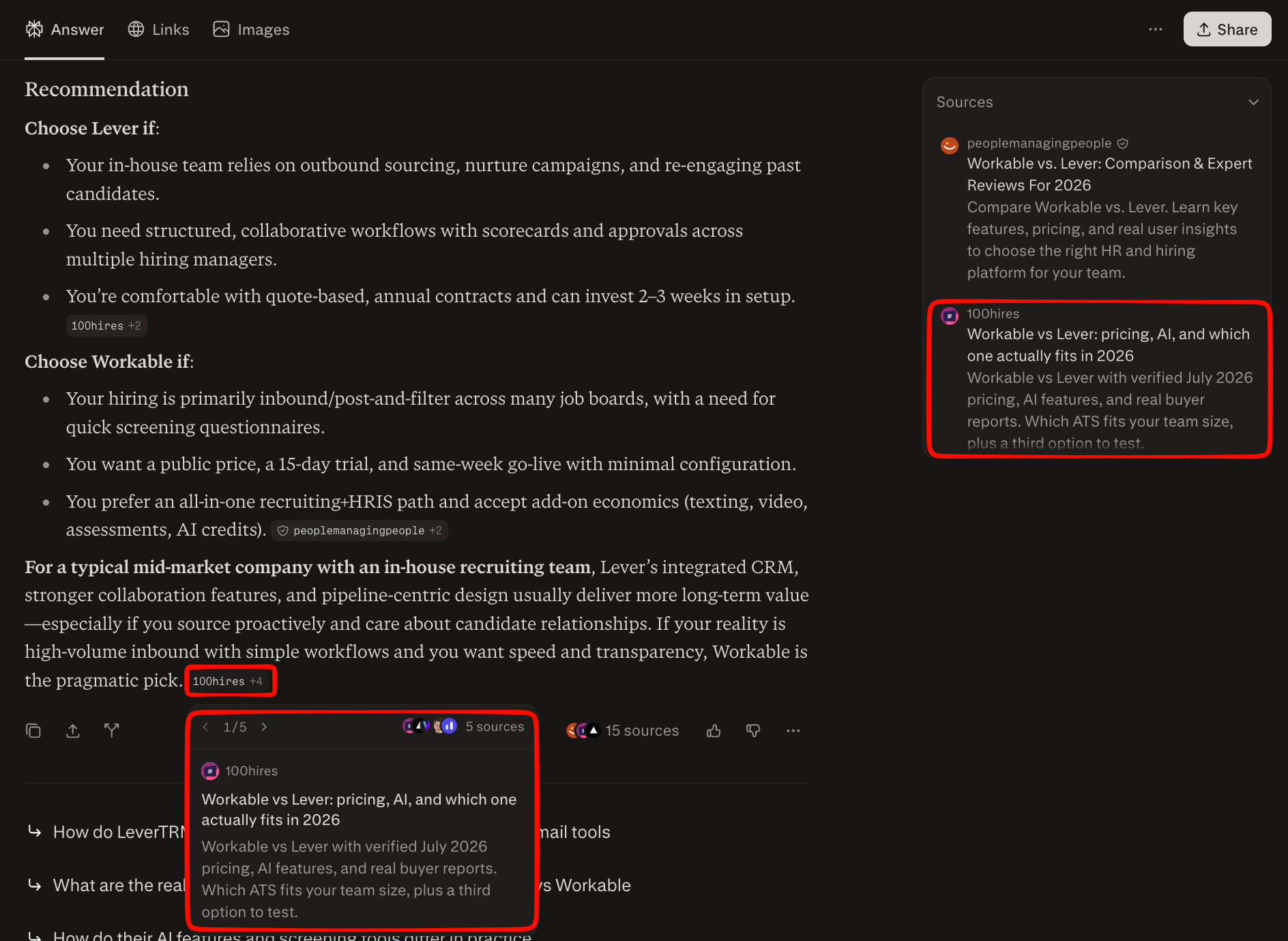
Task: Click the arrow icon beside 'What are the real'
Action: click(x=34, y=884)
